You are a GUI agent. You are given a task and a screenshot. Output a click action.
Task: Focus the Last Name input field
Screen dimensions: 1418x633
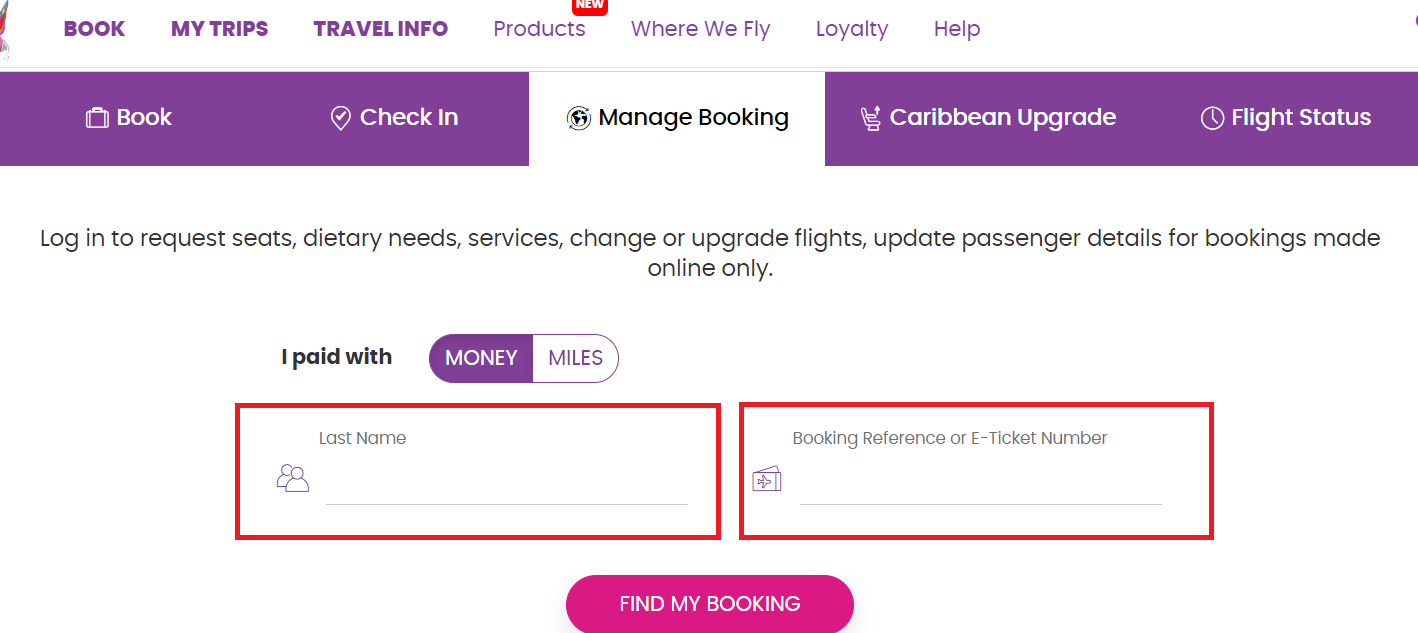click(507, 484)
